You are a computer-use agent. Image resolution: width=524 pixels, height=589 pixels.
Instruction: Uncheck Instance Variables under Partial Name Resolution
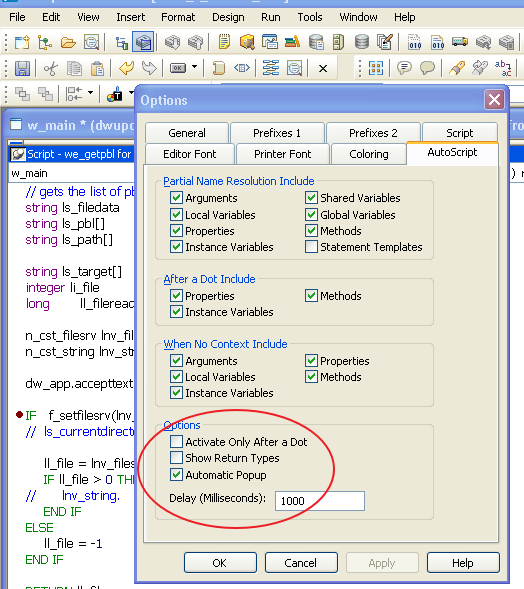(x=176, y=247)
